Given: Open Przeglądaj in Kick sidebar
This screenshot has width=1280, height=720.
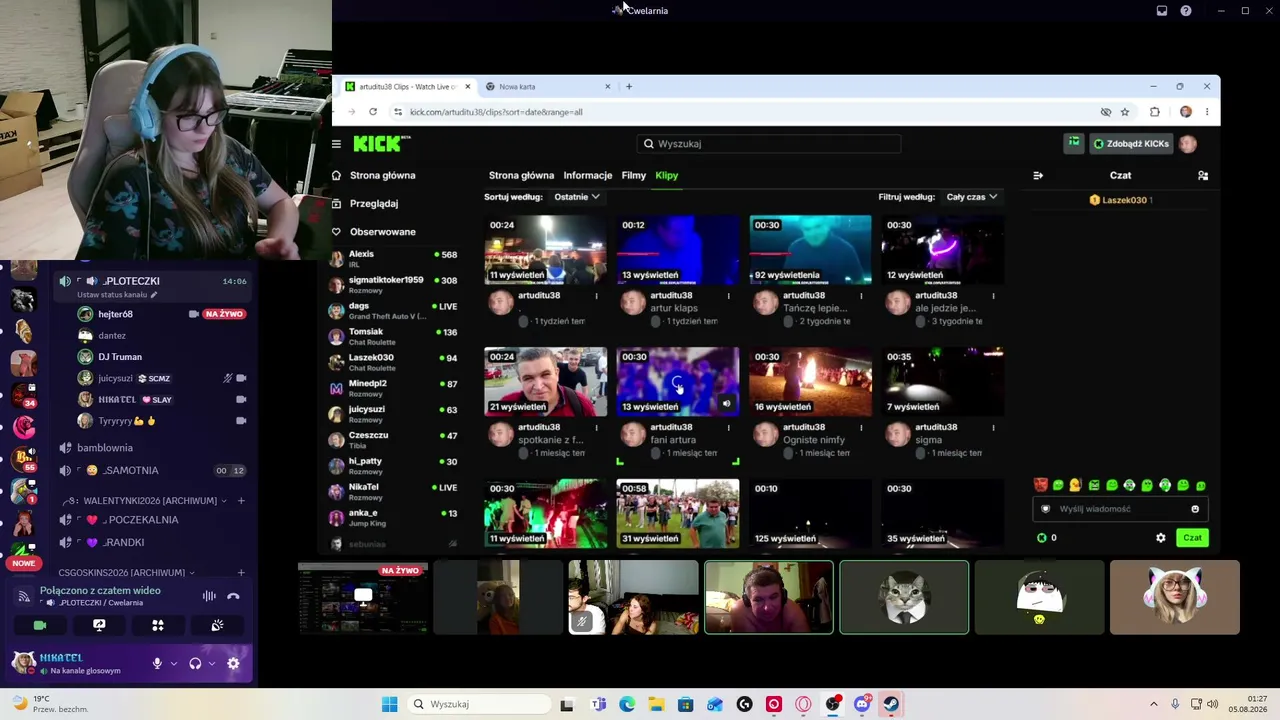Looking at the screenshot, I should (366, 203).
